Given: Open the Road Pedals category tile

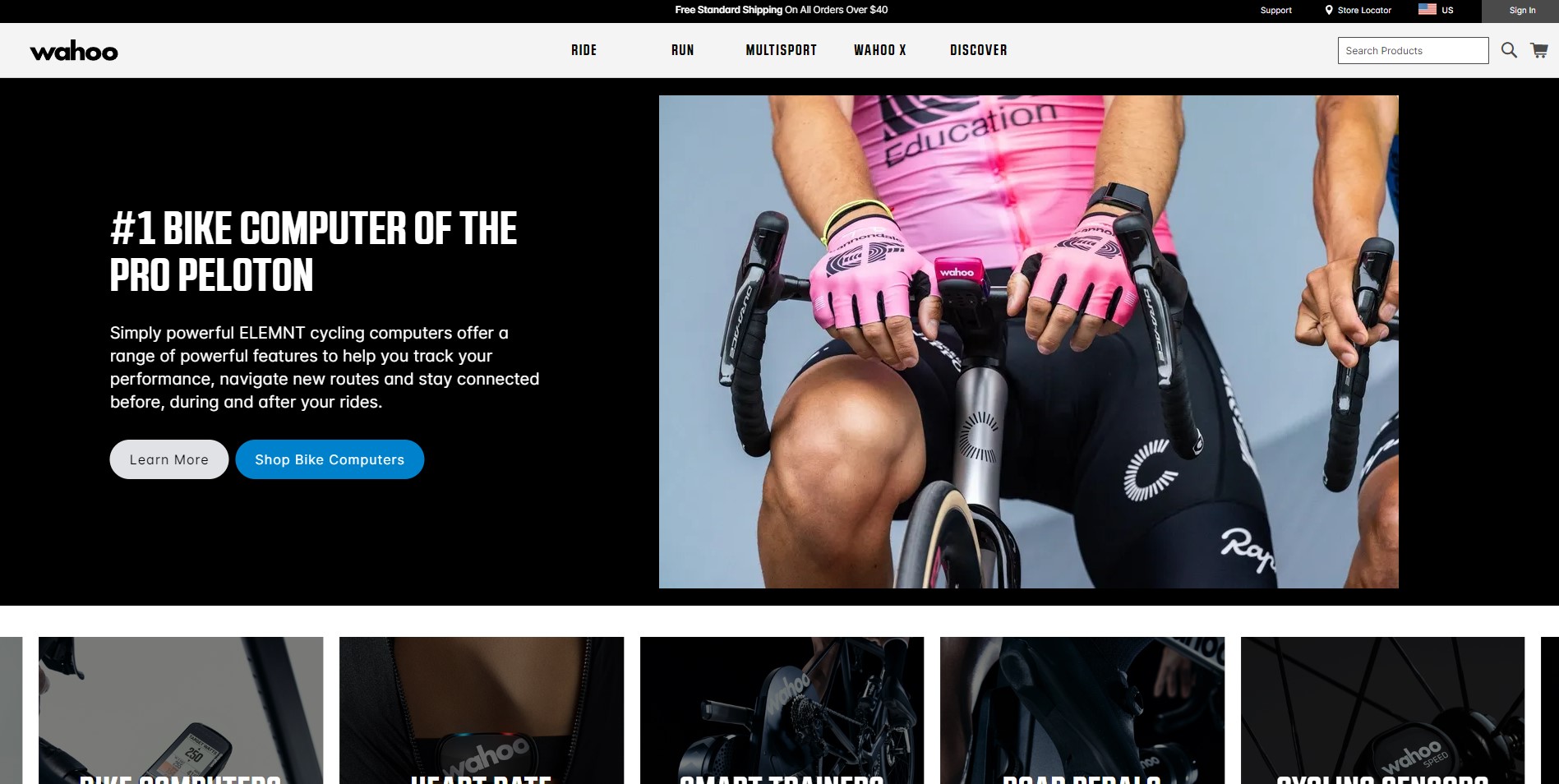Looking at the screenshot, I should click(1082, 710).
